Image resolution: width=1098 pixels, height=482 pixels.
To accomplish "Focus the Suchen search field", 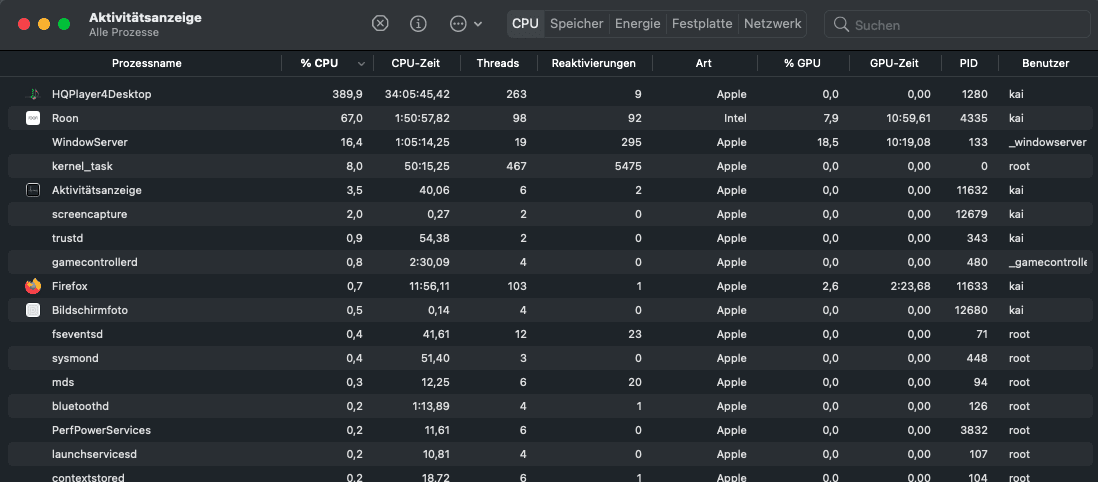I will [x=957, y=25].
